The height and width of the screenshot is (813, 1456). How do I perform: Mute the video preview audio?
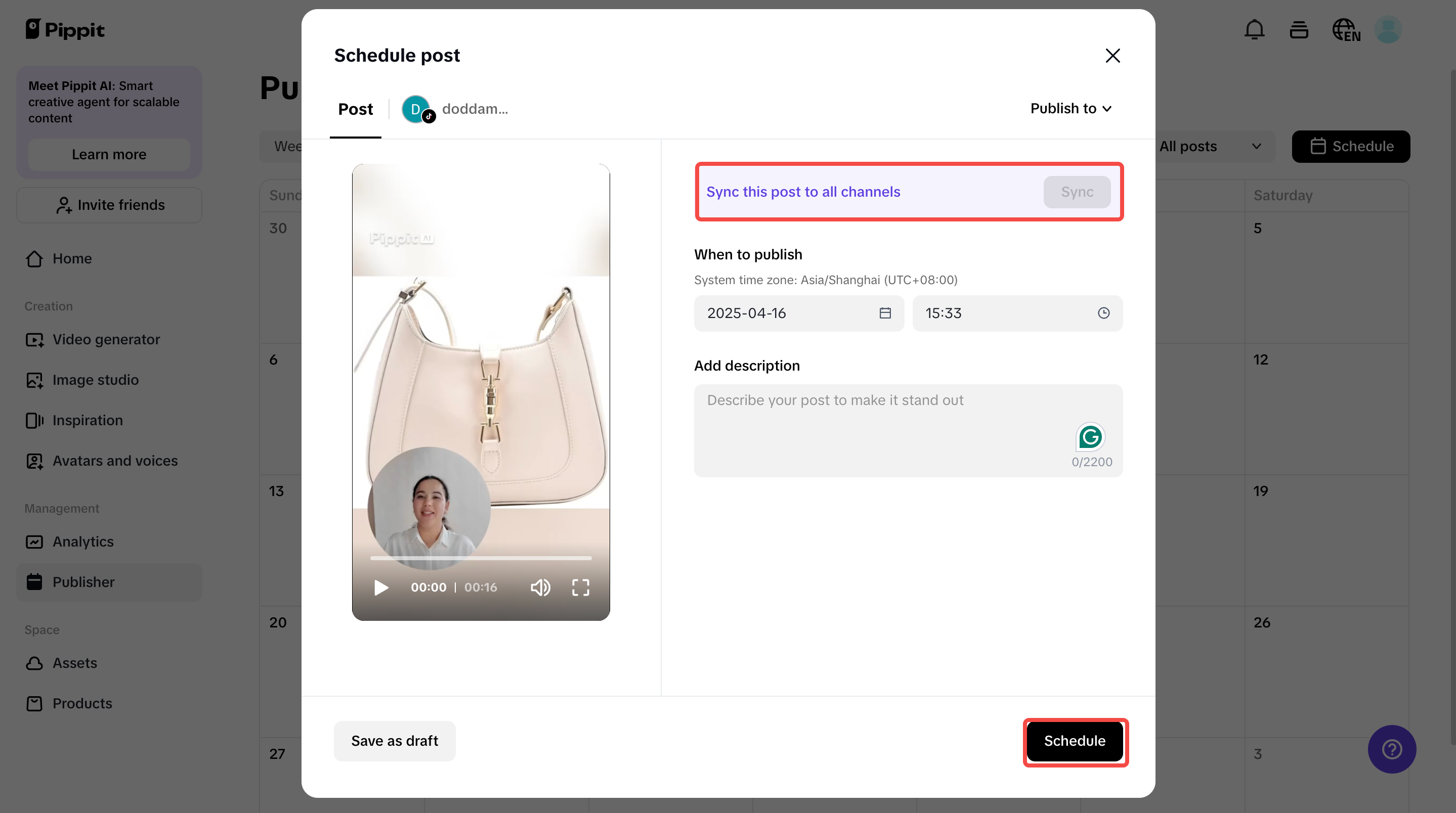[541, 588]
